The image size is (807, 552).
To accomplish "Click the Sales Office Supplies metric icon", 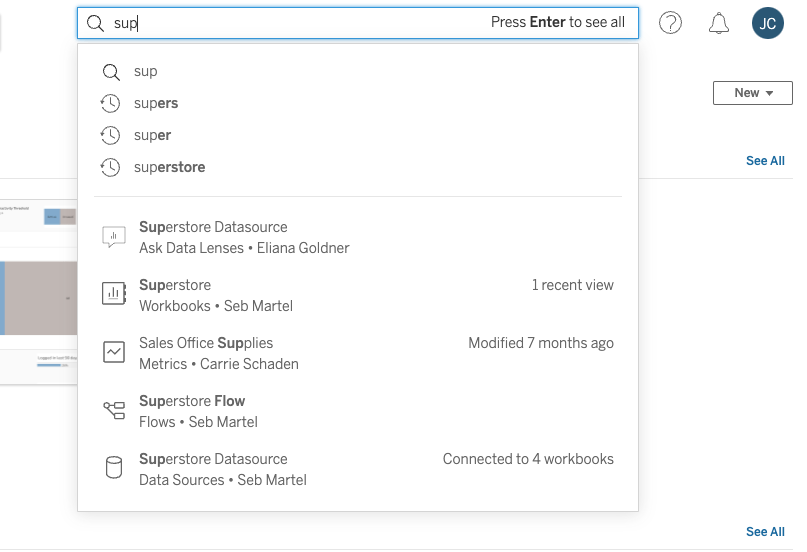I will pyautogui.click(x=114, y=353).
